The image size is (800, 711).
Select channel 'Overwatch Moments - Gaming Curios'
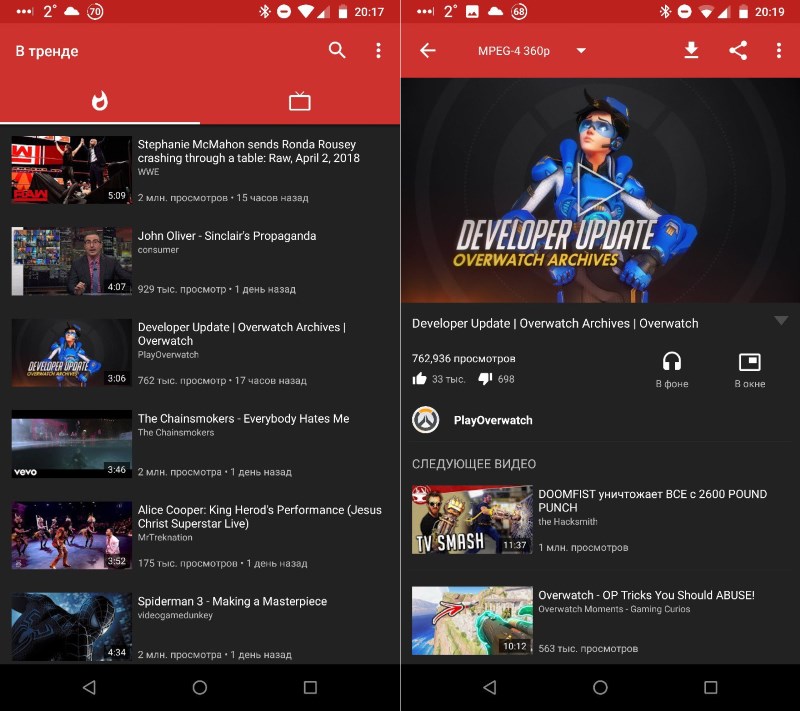(x=614, y=609)
